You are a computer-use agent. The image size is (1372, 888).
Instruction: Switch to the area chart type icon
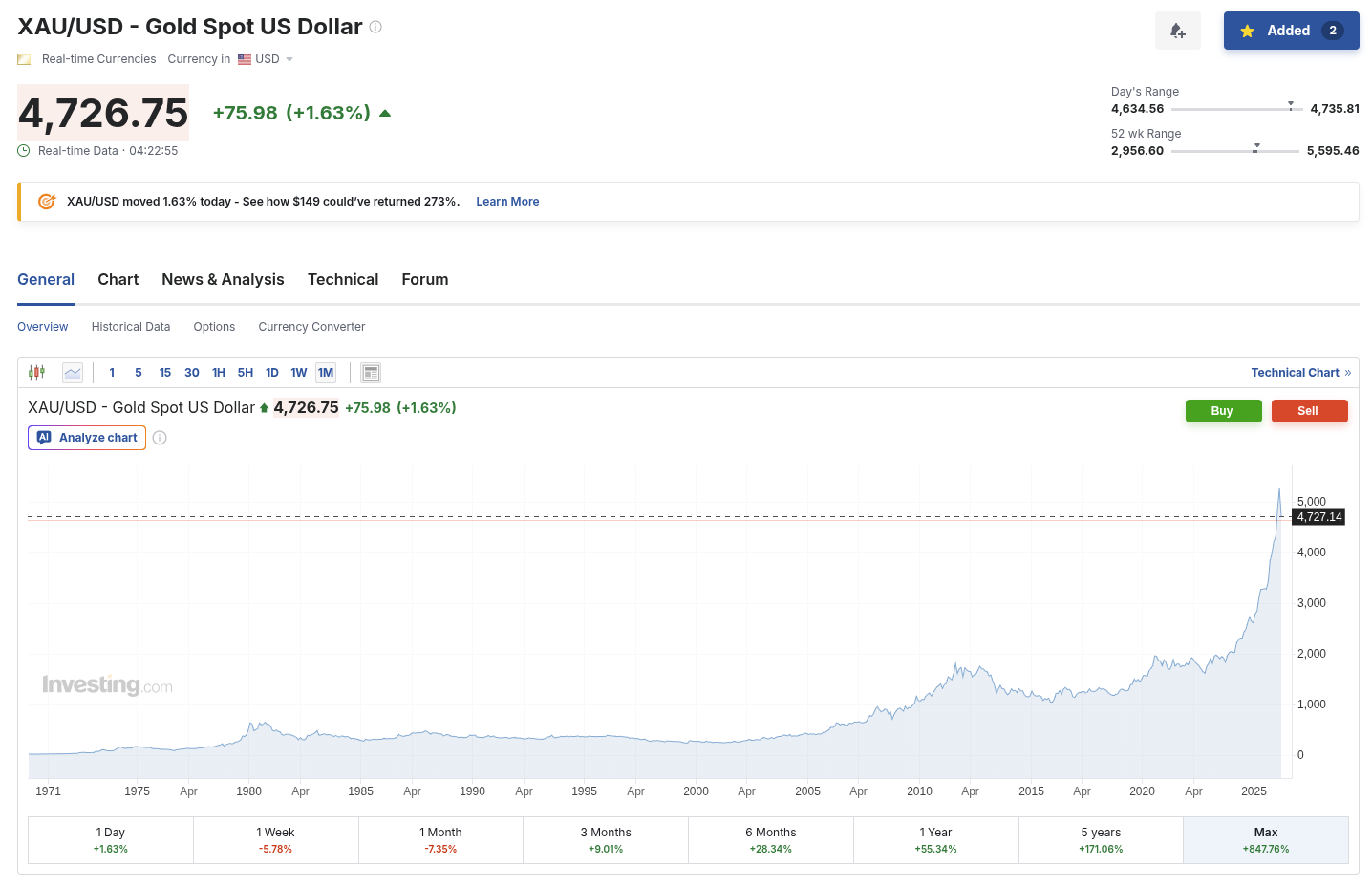73,373
